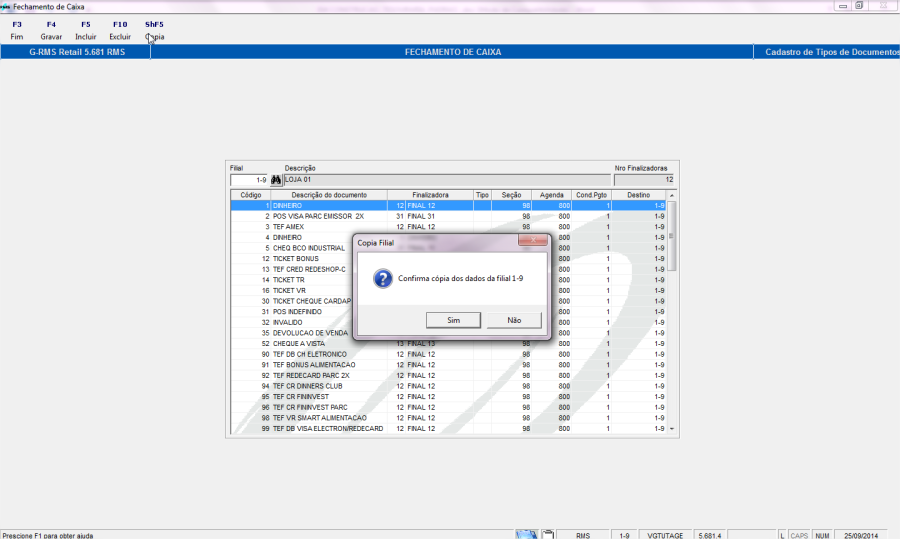Click the table's vertical scrollbar thumb

672,235
